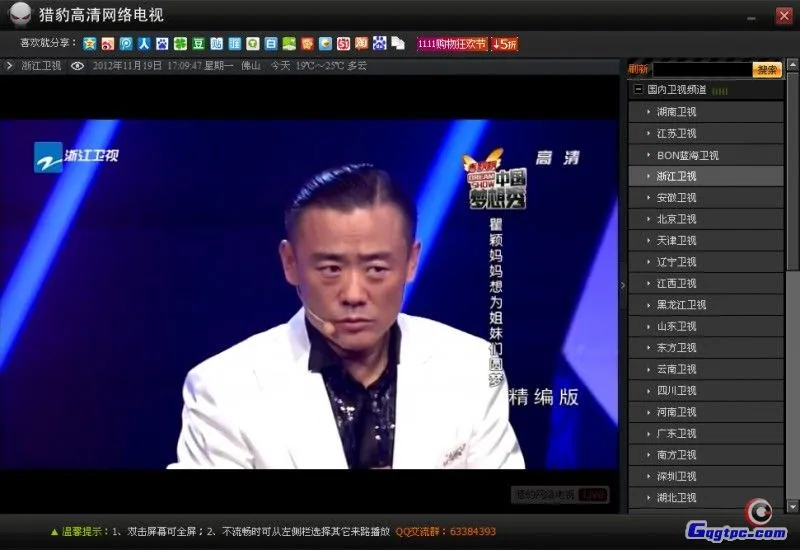
Task: Select 江苏卫视 channel
Action: click(706, 133)
